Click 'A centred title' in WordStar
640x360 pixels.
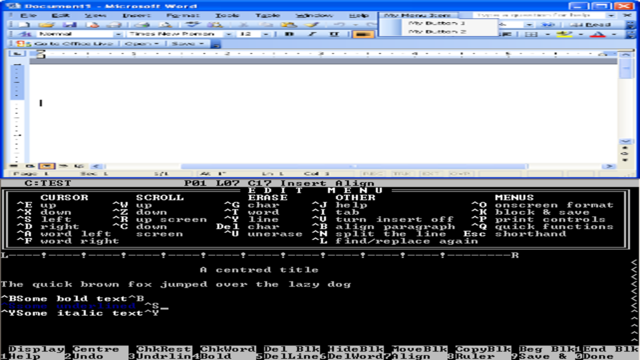pos(259,270)
